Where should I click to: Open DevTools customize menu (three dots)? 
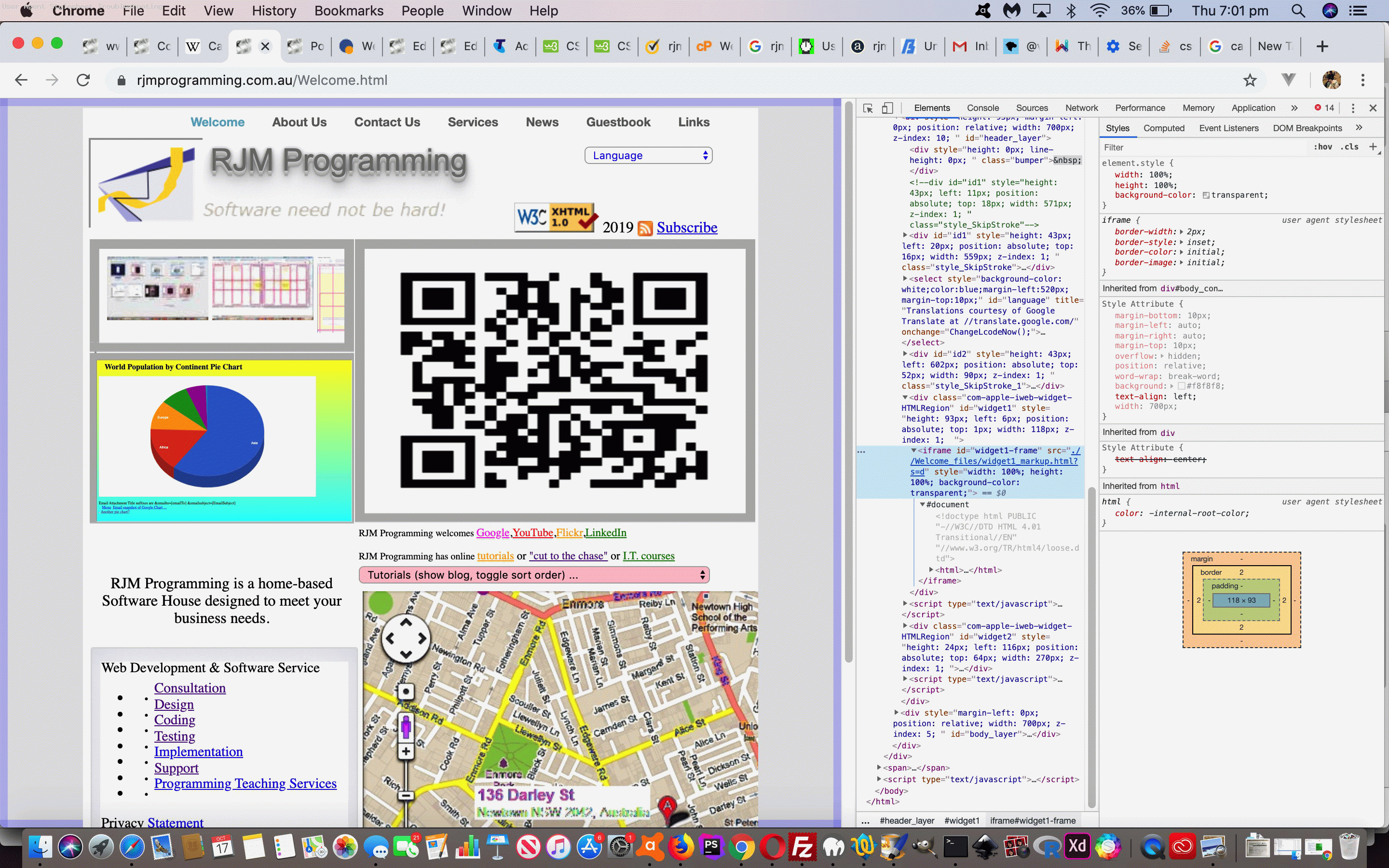coord(1353,108)
